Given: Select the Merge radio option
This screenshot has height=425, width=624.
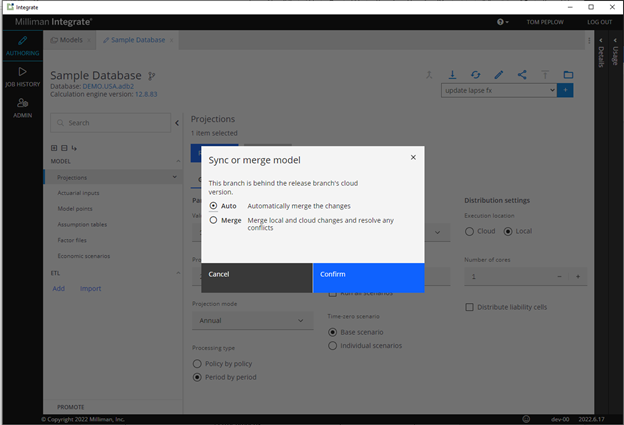Looking at the screenshot, I should click(214, 220).
